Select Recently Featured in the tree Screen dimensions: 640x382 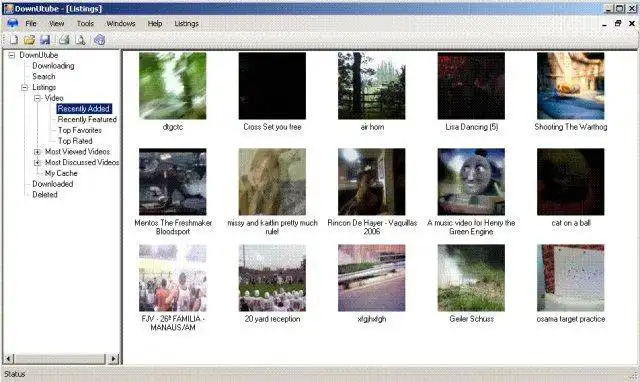tap(87, 119)
